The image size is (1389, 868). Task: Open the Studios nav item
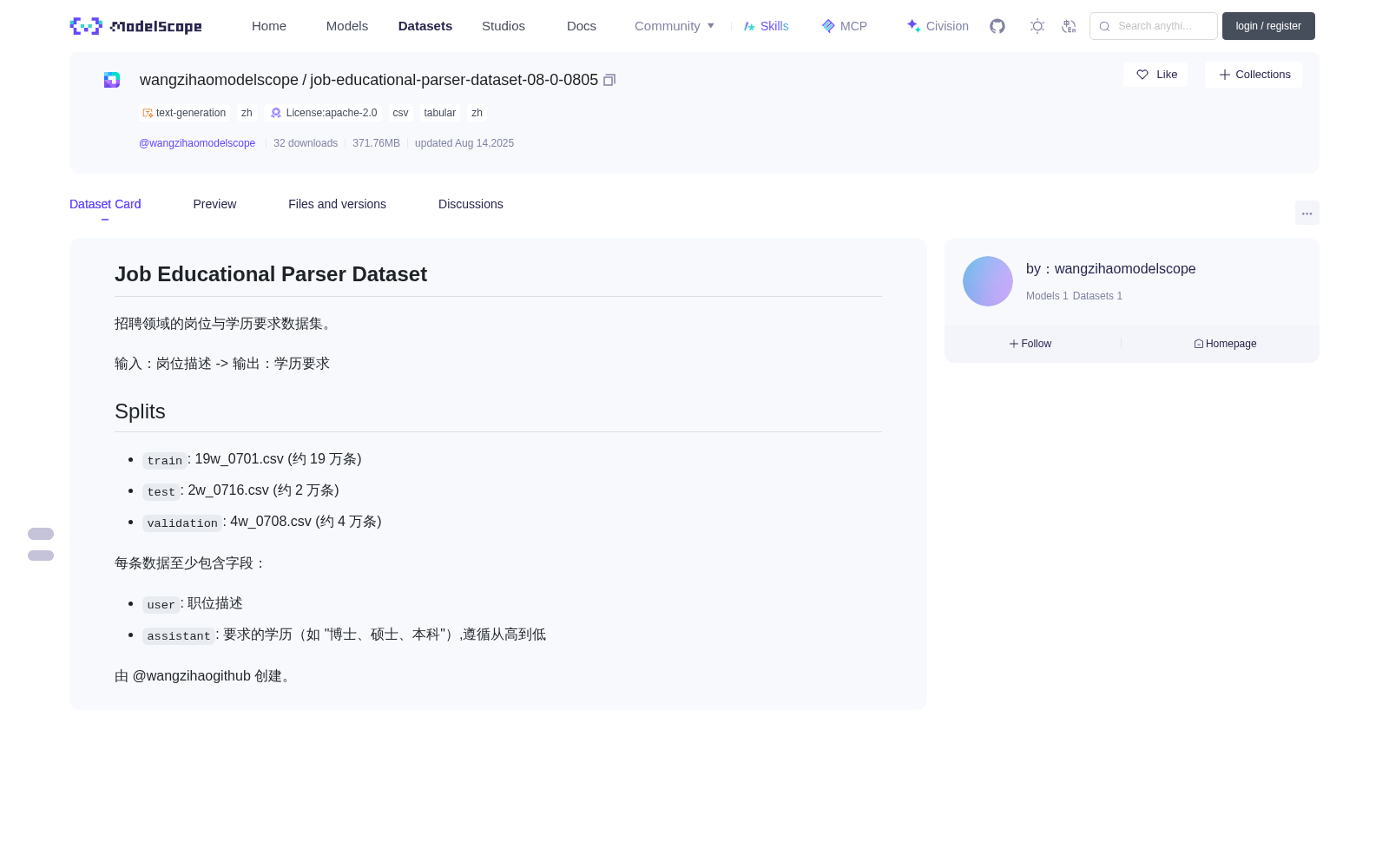pyautogui.click(x=504, y=26)
